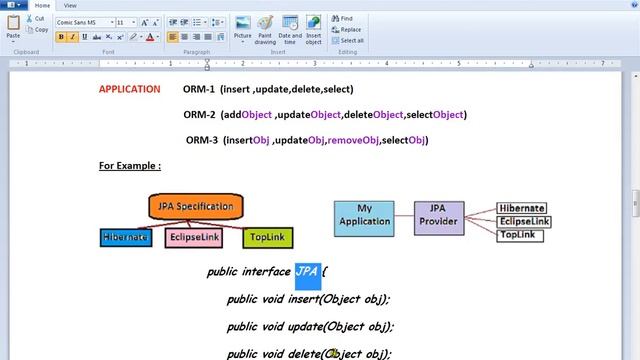This screenshot has height=360, width=640.
Task: Copy the selected text
Action: pyautogui.click(x=37, y=30)
